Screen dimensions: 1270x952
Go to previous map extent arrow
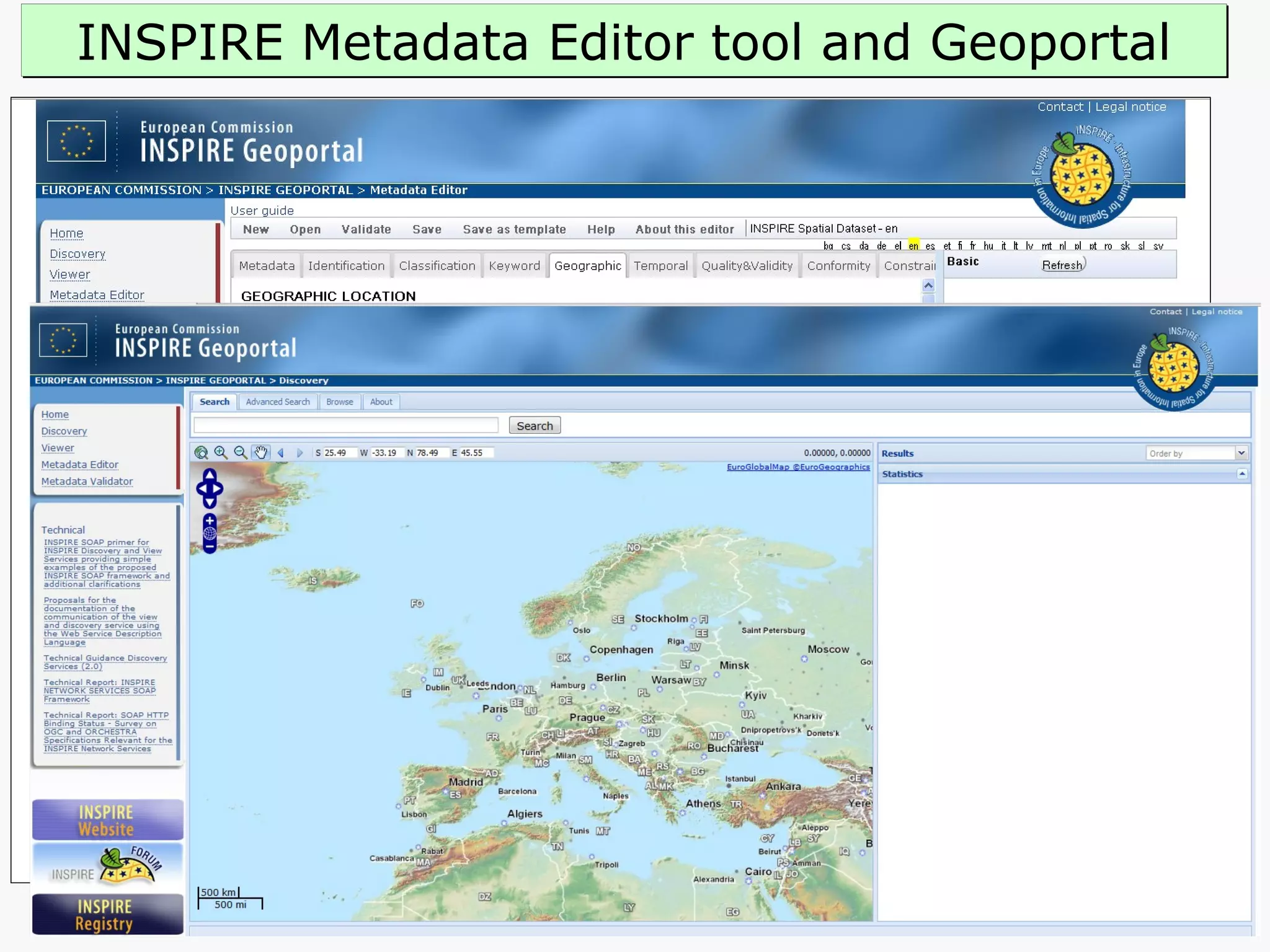click(280, 453)
